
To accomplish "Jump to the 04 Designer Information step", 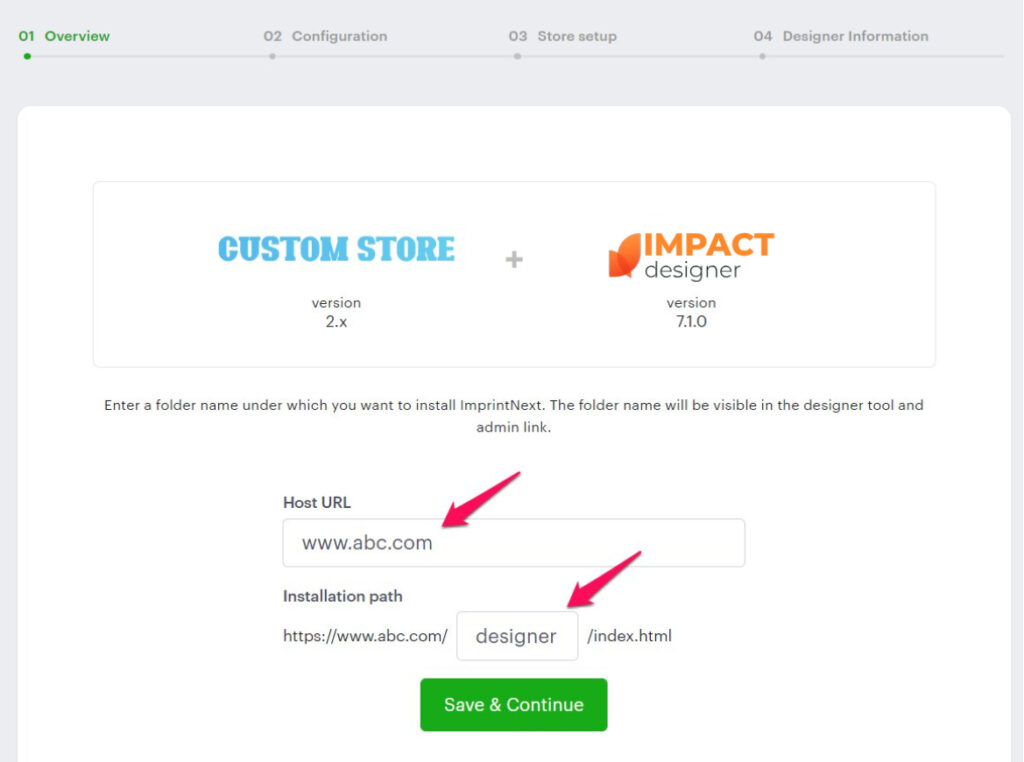I will (841, 36).
